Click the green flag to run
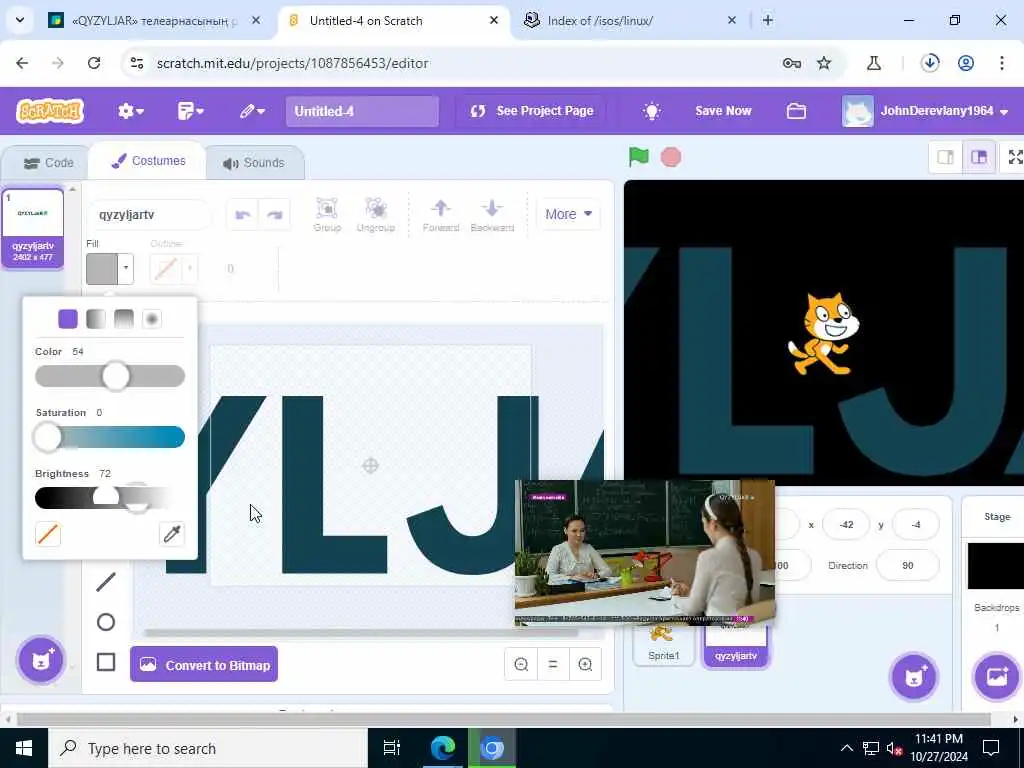The height and width of the screenshot is (768, 1024). click(x=639, y=157)
